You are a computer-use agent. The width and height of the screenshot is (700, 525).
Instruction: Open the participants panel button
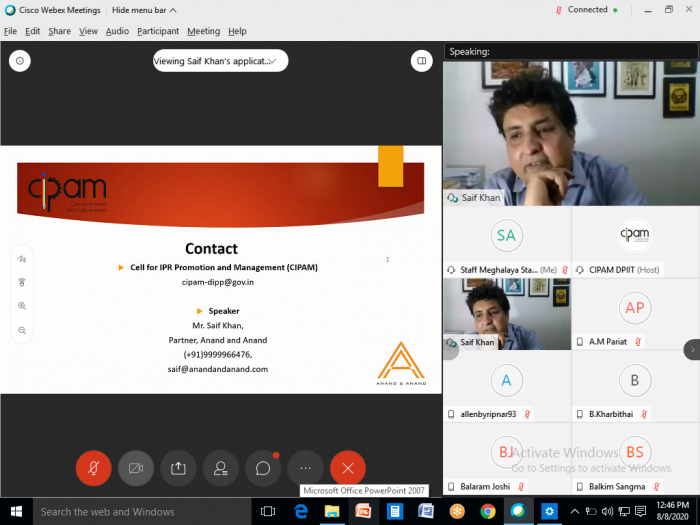(x=221, y=468)
